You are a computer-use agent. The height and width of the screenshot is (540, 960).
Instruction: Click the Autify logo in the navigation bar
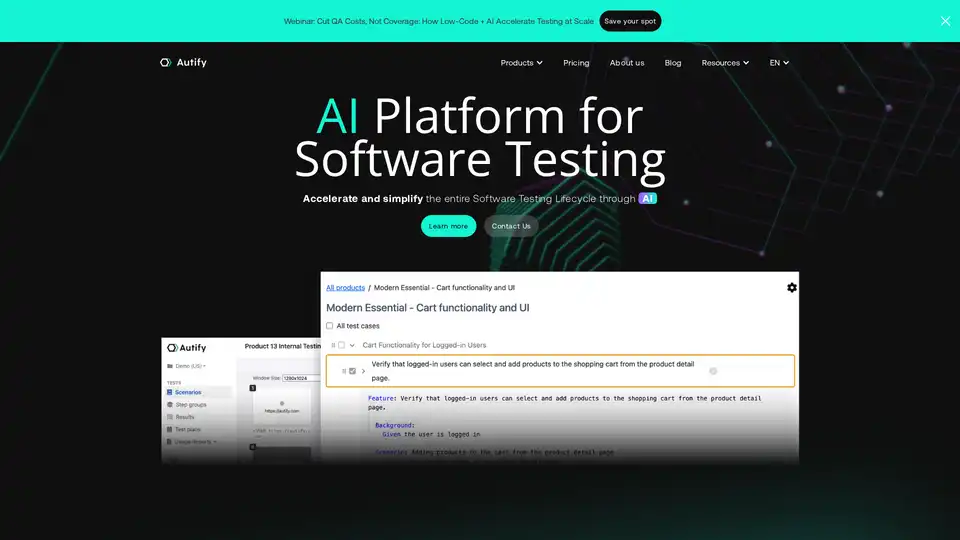183,62
